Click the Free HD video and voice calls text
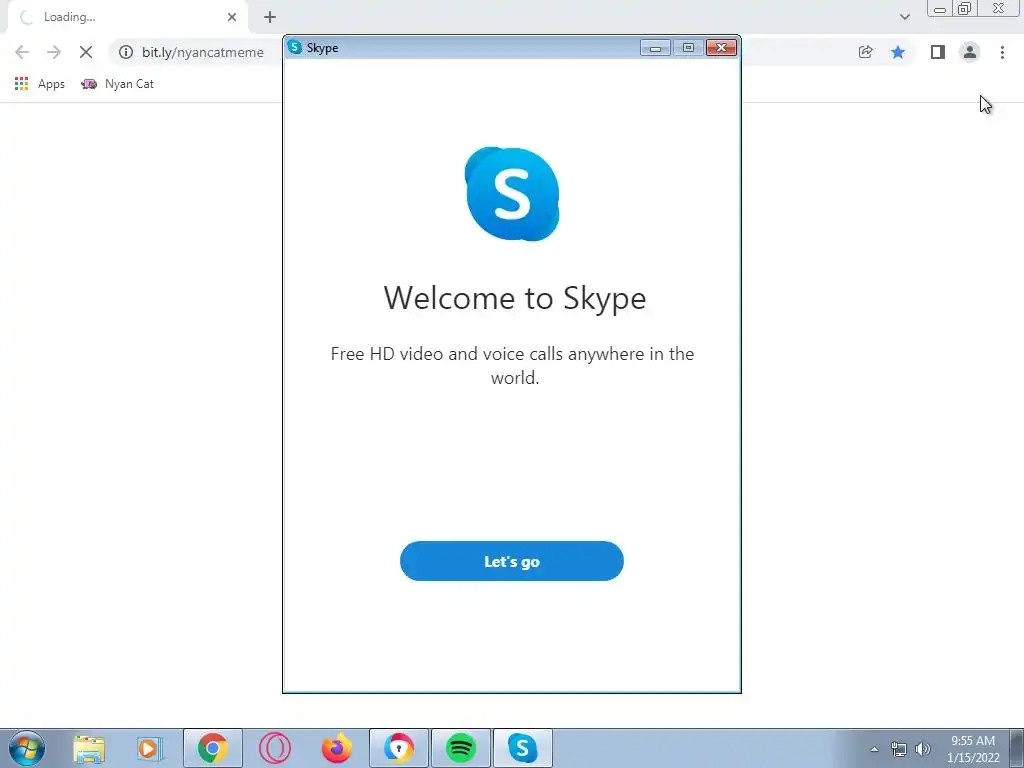 513,365
